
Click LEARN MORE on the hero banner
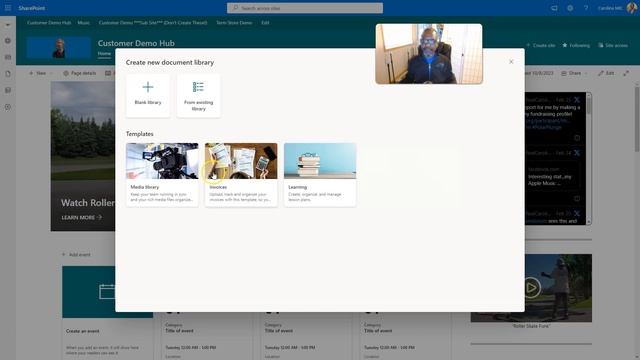pos(82,218)
